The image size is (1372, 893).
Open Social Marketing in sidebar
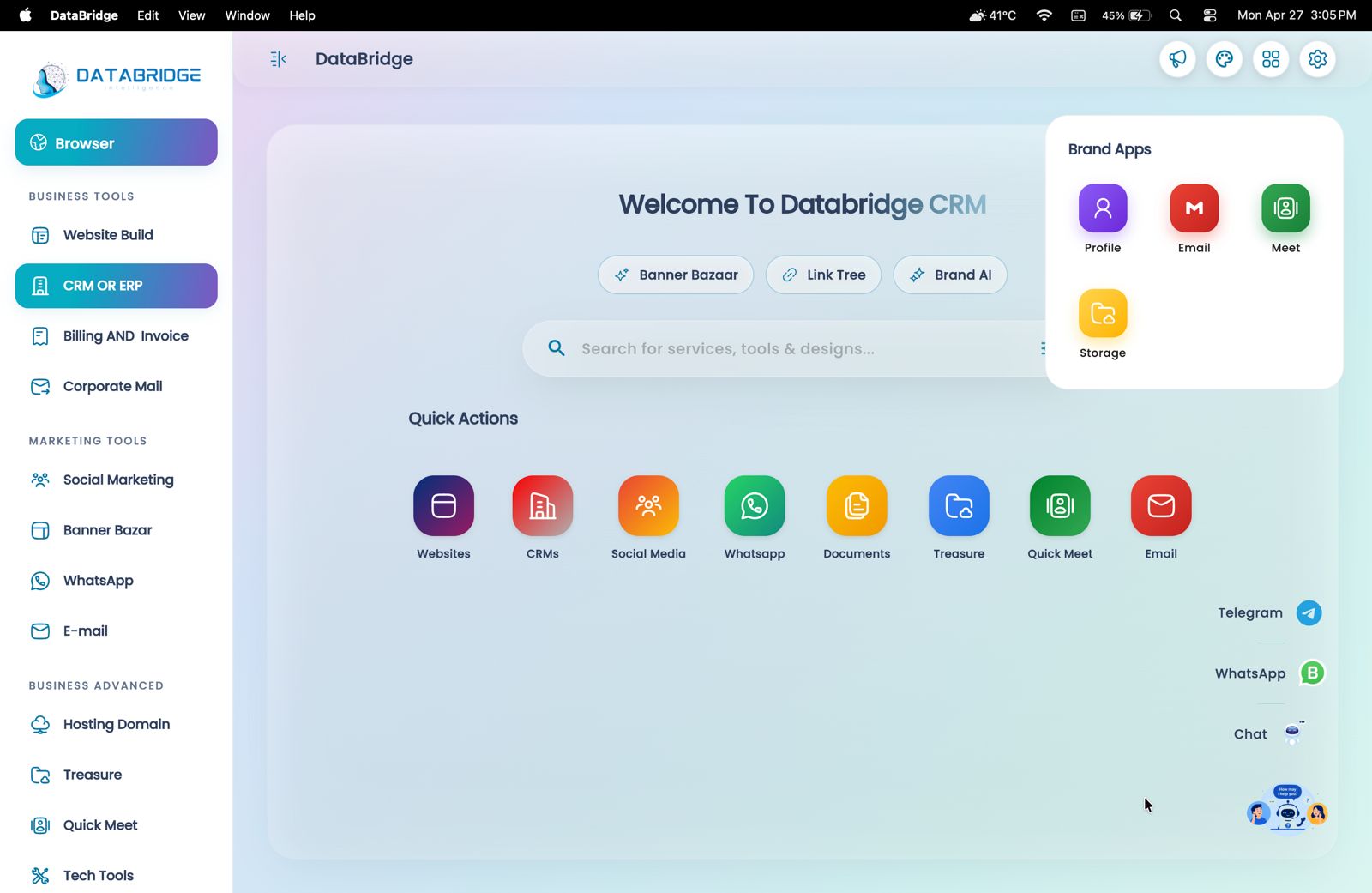pyautogui.click(x=117, y=480)
